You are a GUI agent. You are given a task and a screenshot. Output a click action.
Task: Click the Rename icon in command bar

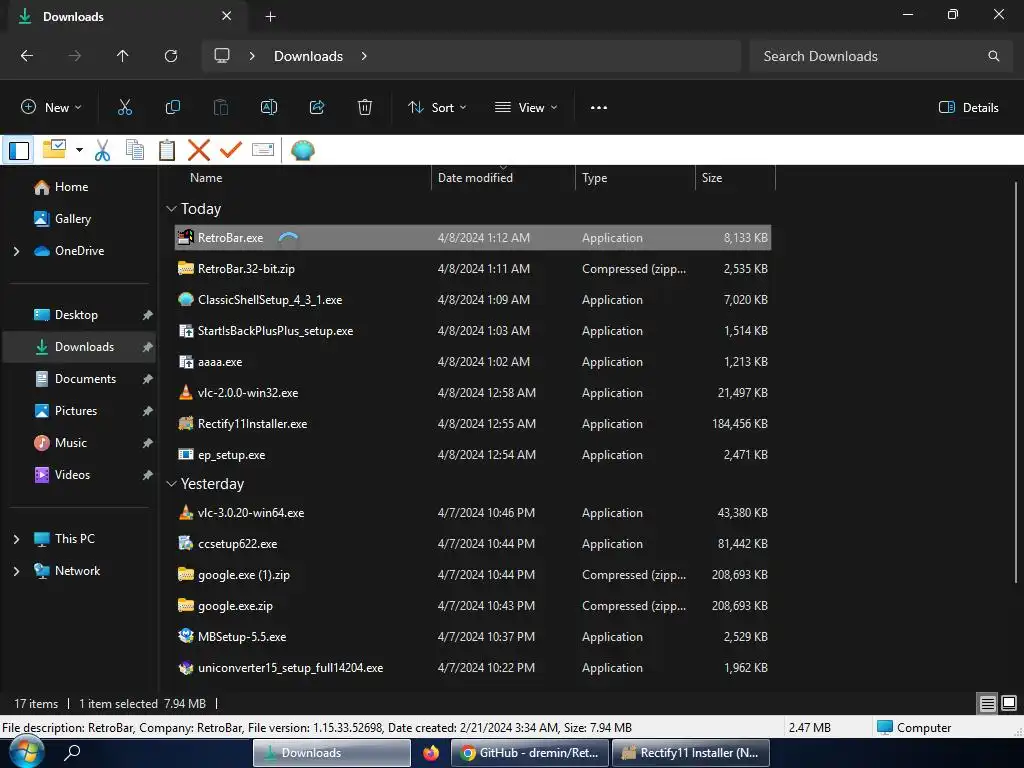coord(268,107)
